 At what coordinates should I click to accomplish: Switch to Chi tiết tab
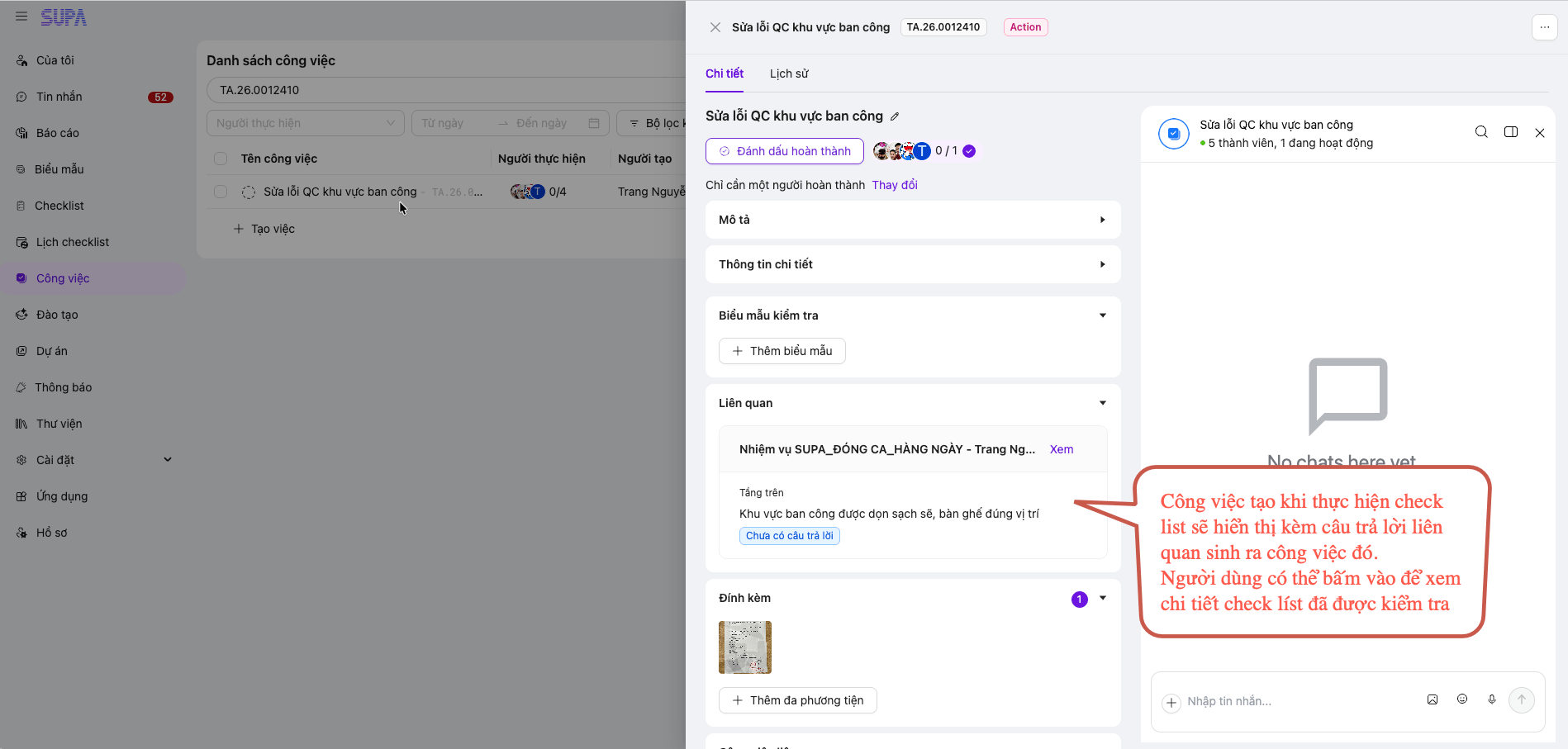(725, 73)
